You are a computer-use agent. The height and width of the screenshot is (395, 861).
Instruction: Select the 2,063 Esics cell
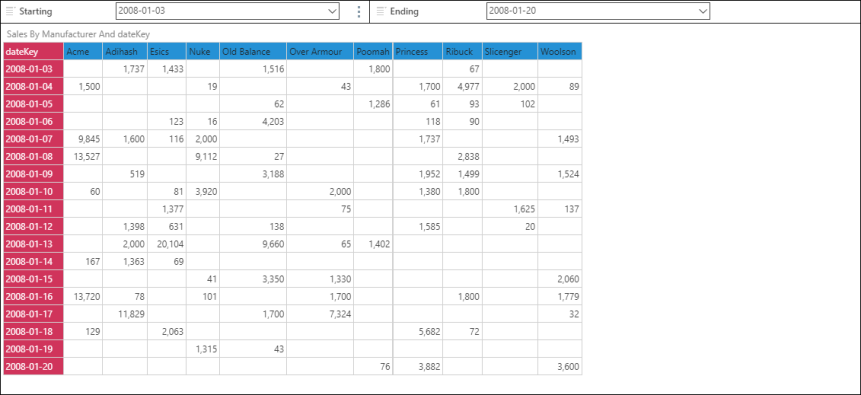[x=167, y=332]
